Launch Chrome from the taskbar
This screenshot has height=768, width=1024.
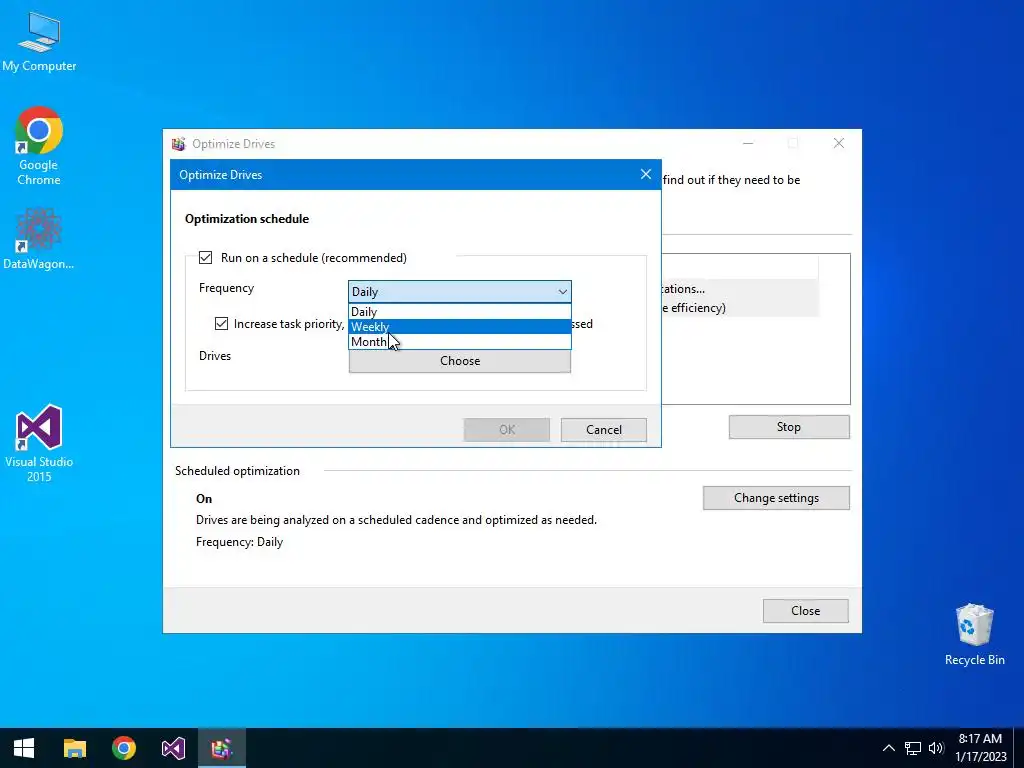pos(123,748)
